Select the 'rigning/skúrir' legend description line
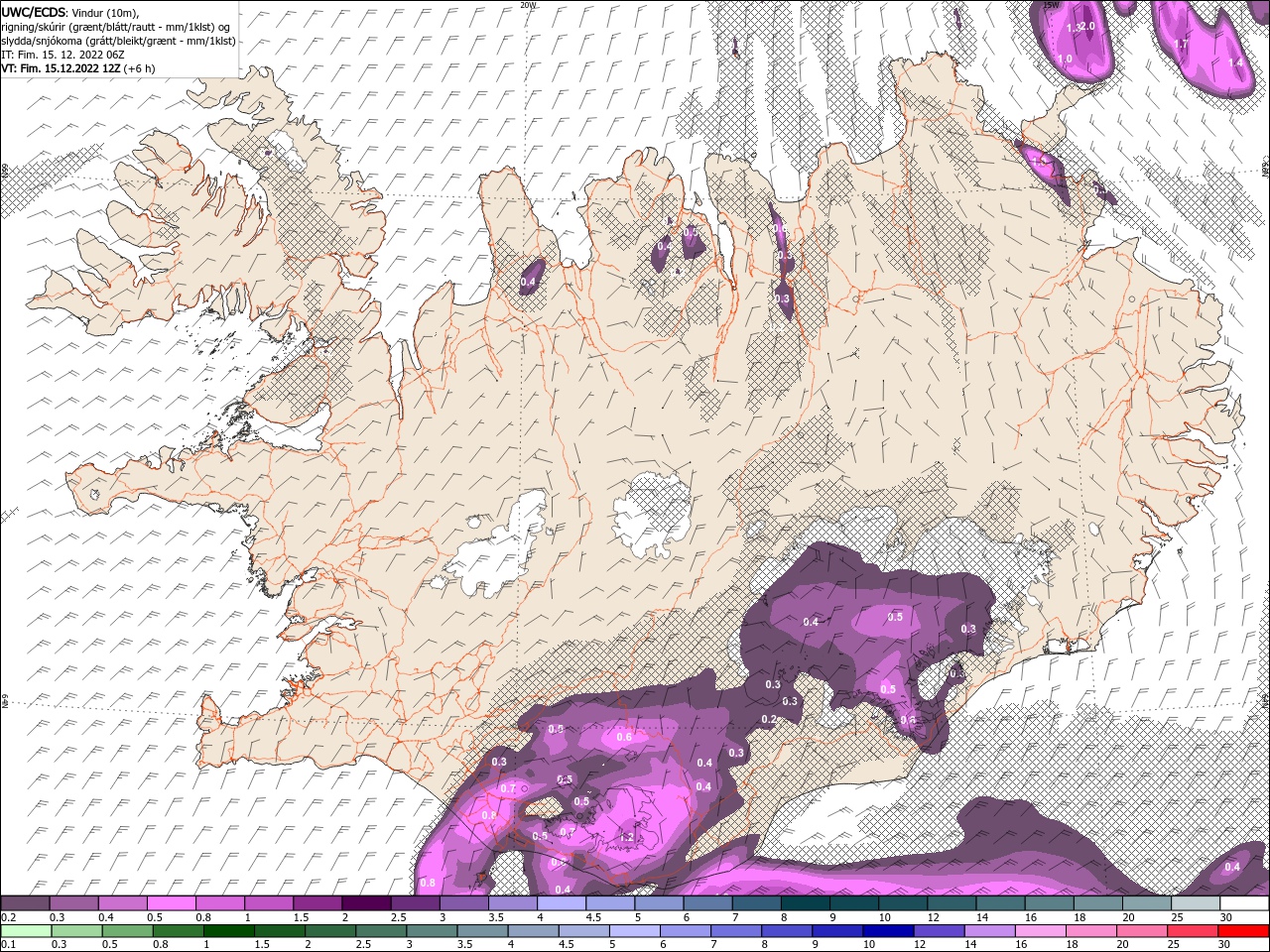 [x=115, y=27]
